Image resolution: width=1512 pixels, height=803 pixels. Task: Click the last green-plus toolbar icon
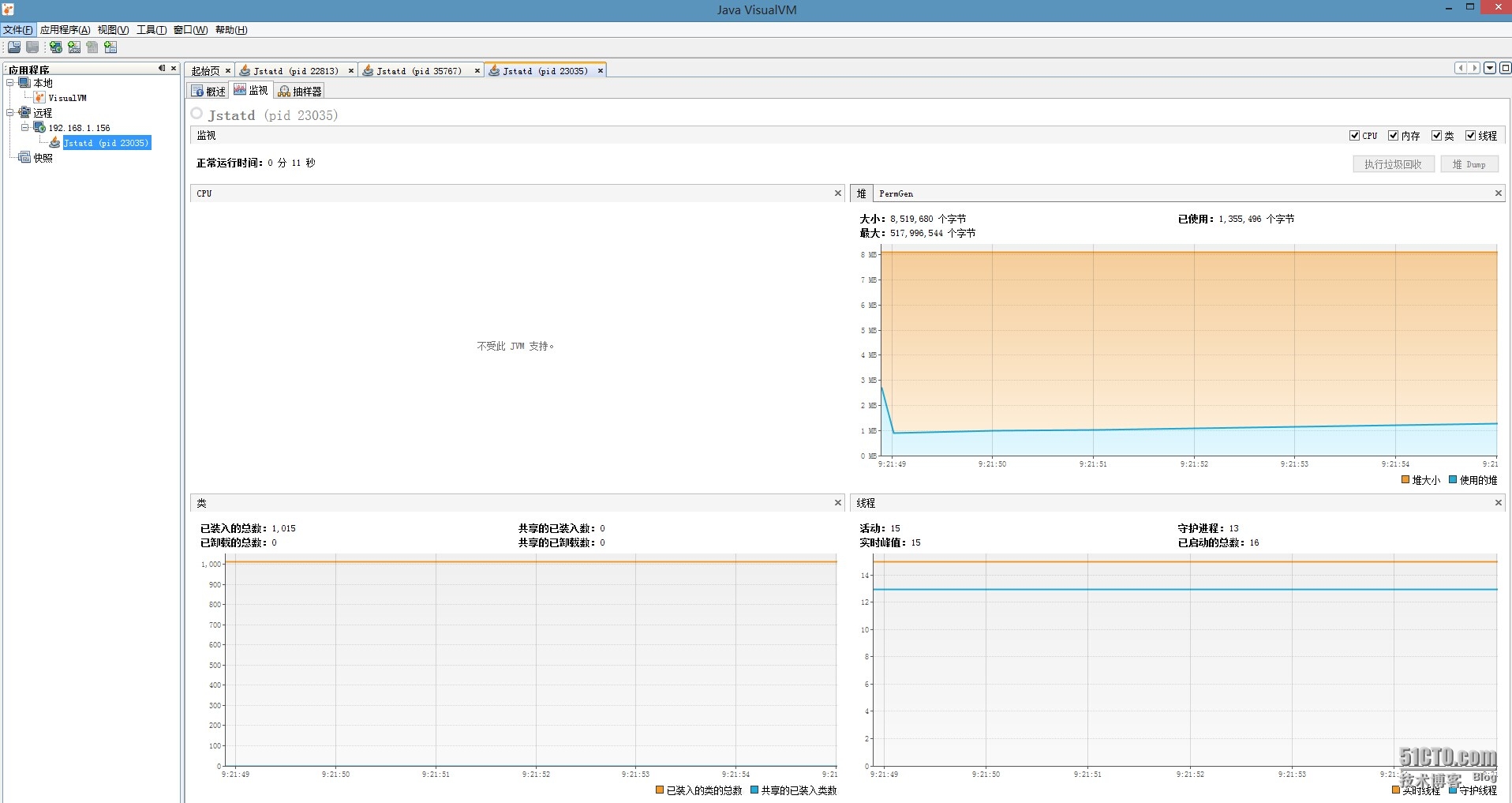[110, 47]
